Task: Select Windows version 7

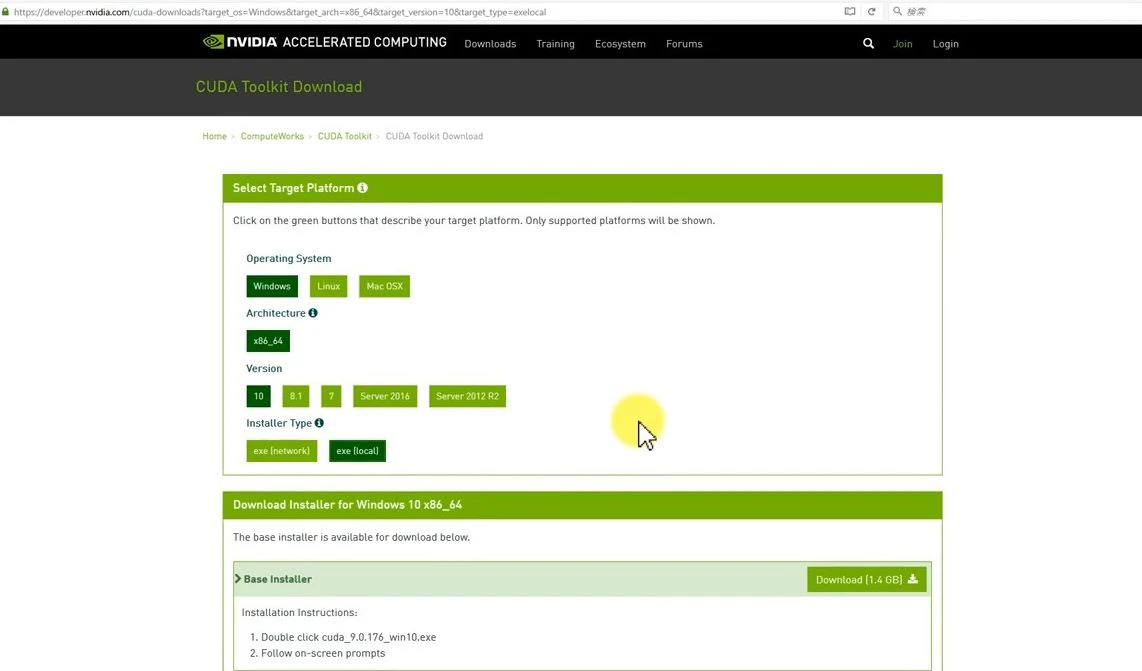Action: (331, 396)
